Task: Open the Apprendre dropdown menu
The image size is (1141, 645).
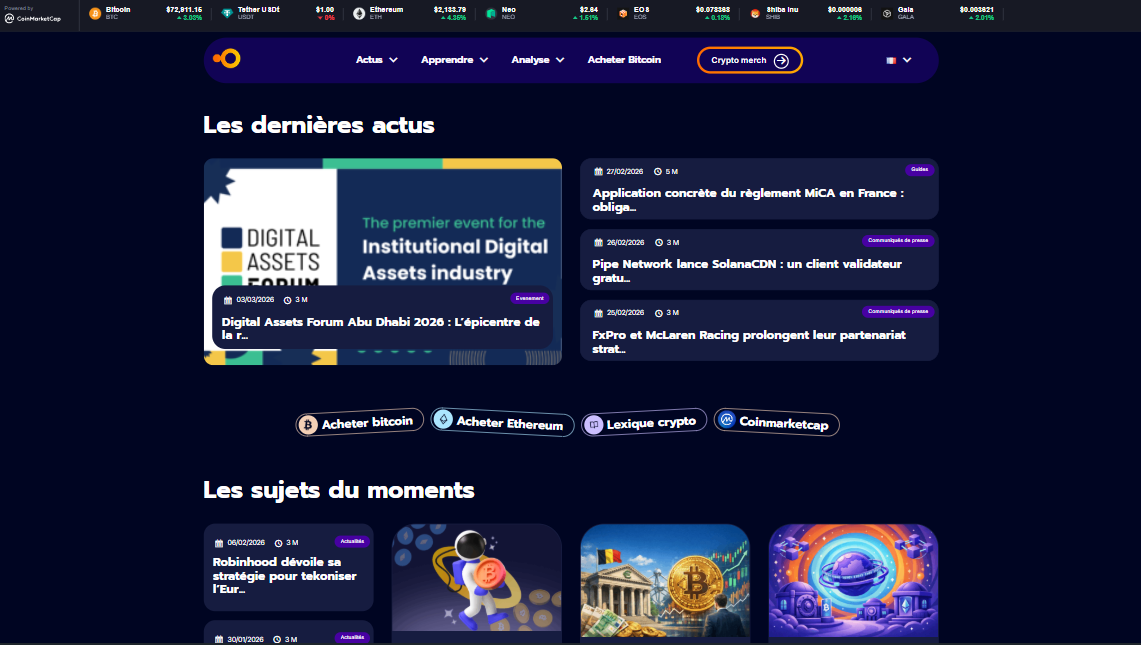Action: pos(454,60)
